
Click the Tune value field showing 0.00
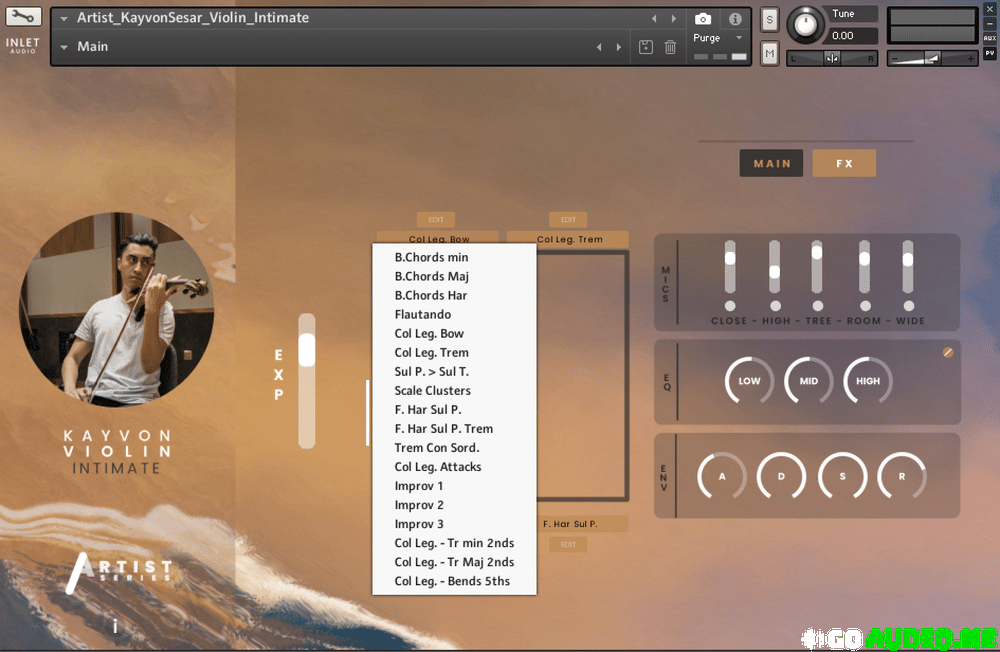(x=851, y=36)
